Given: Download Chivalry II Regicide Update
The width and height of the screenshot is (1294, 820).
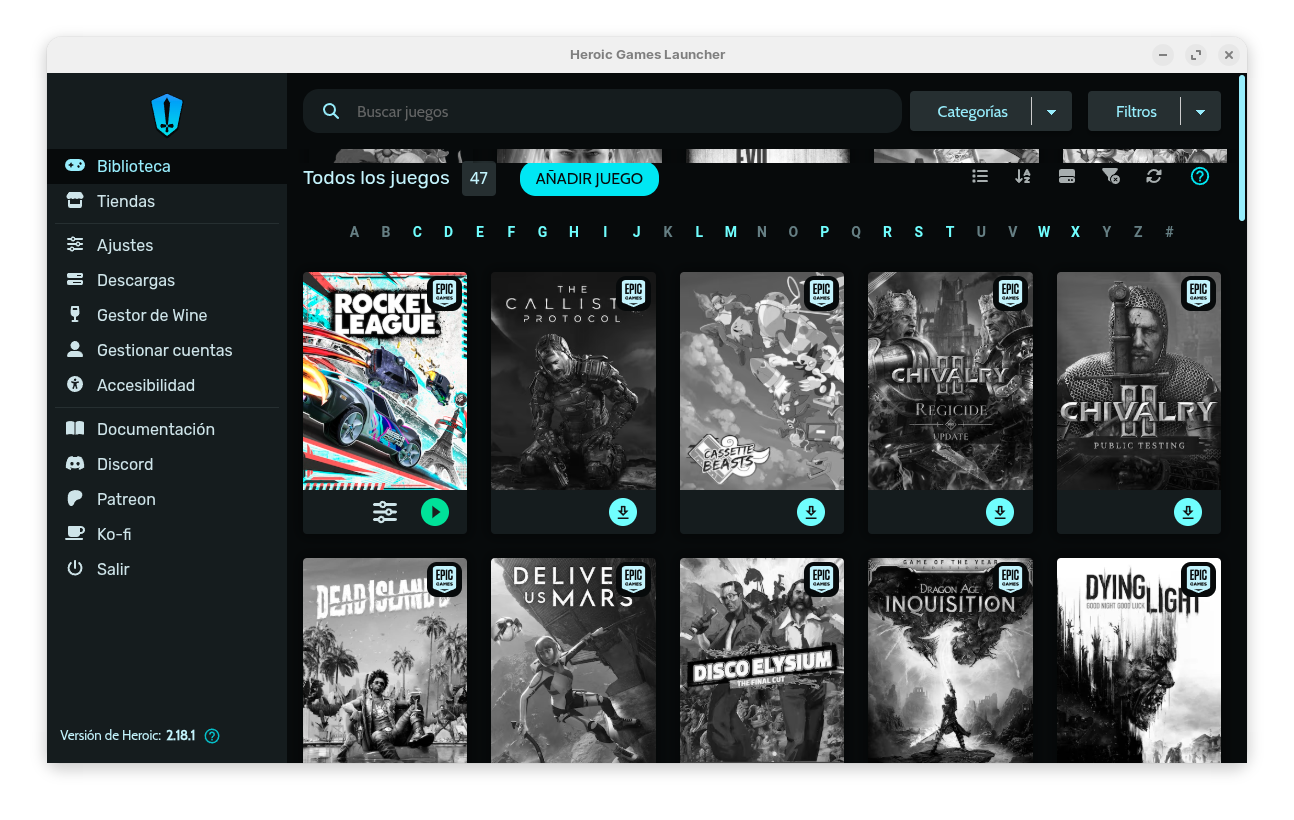Looking at the screenshot, I should pos(1000,512).
